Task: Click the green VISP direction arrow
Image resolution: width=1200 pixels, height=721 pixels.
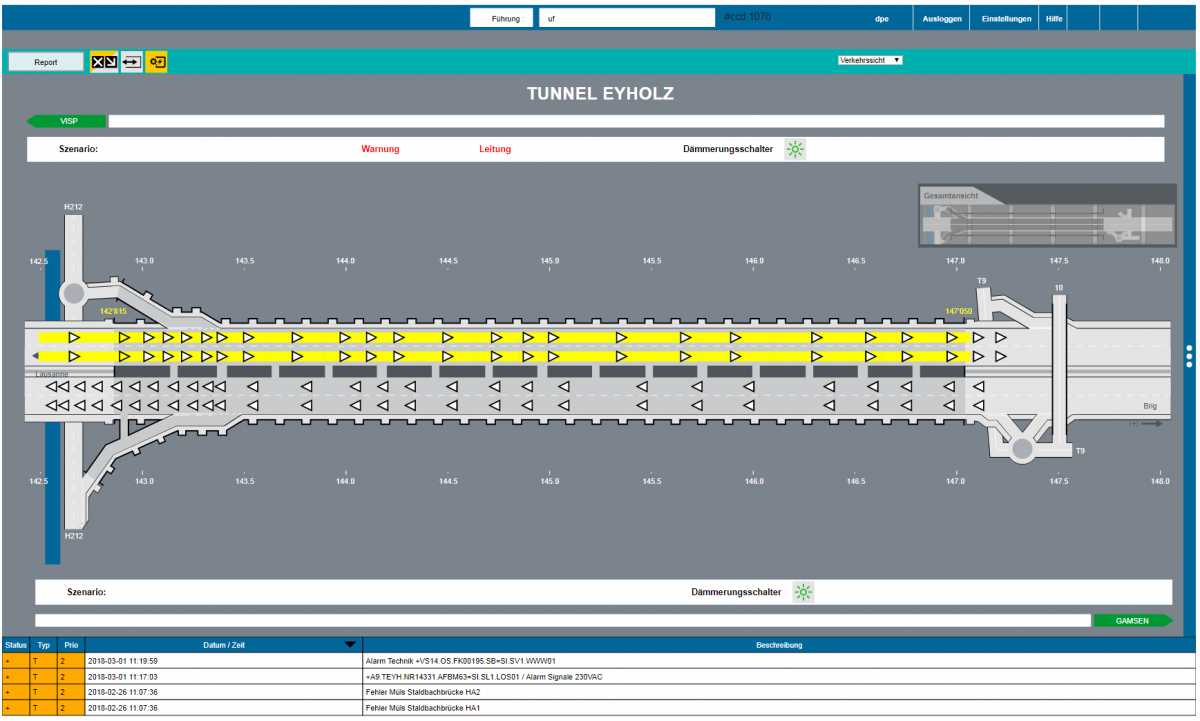Action: (x=67, y=121)
